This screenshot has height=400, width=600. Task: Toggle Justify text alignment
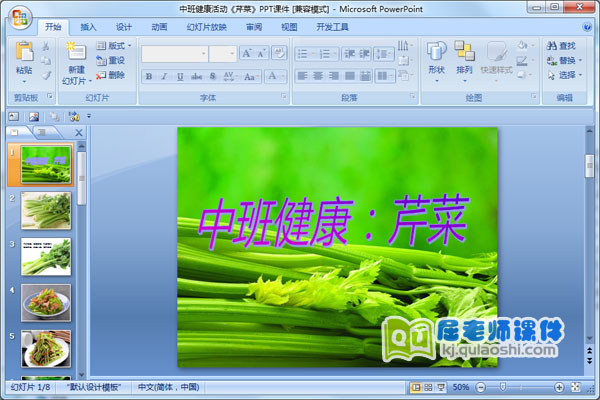[x=349, y=76]
